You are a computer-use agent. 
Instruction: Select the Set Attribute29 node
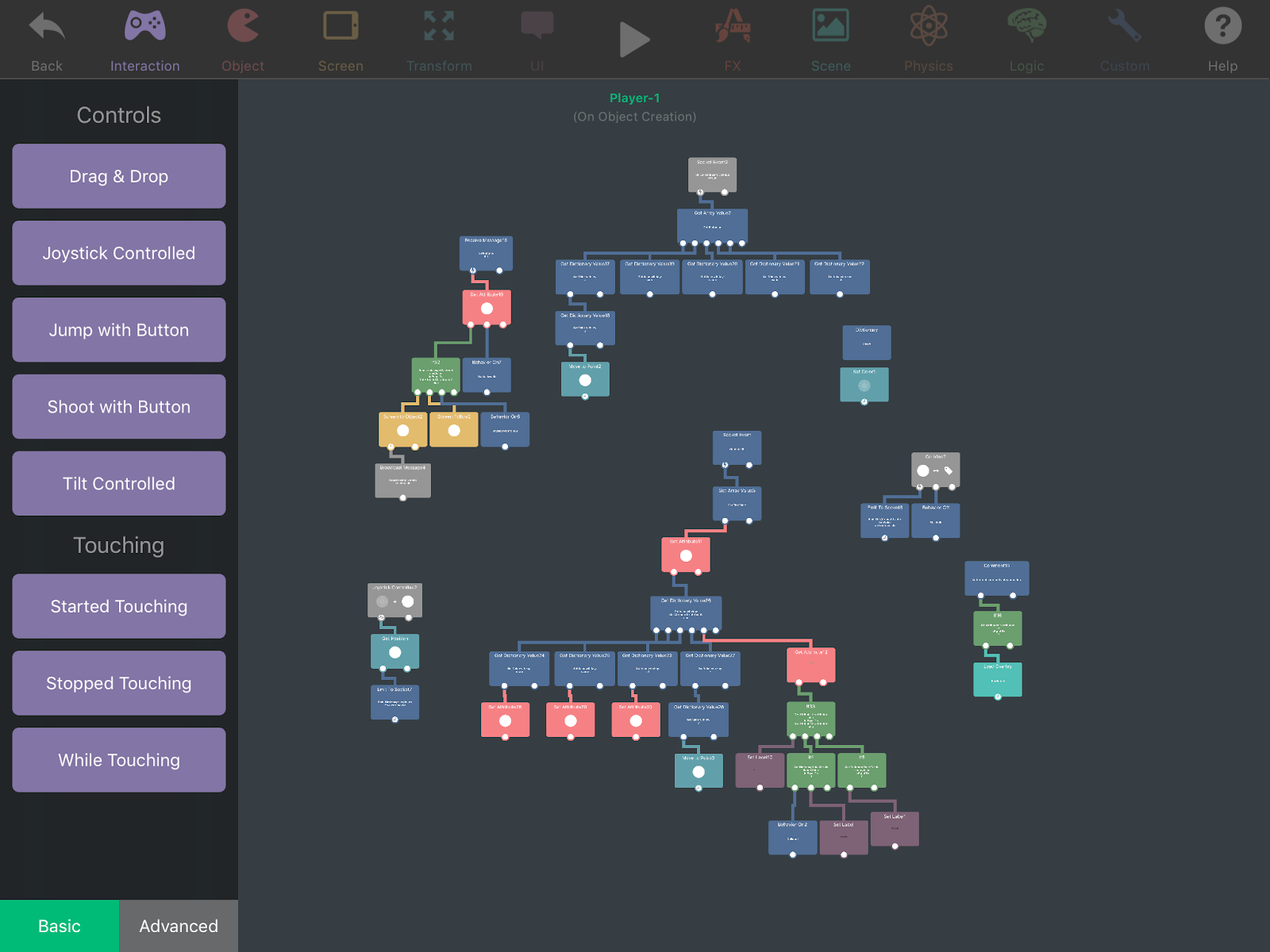[571, 720]
